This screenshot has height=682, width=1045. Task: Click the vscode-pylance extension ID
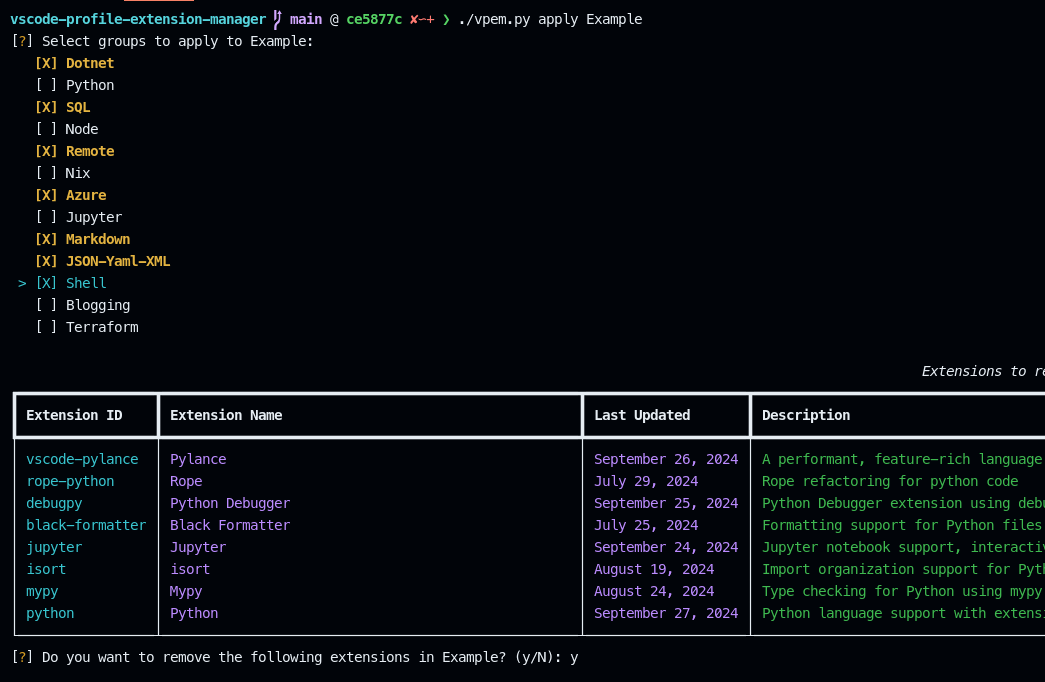pos(82,459)
